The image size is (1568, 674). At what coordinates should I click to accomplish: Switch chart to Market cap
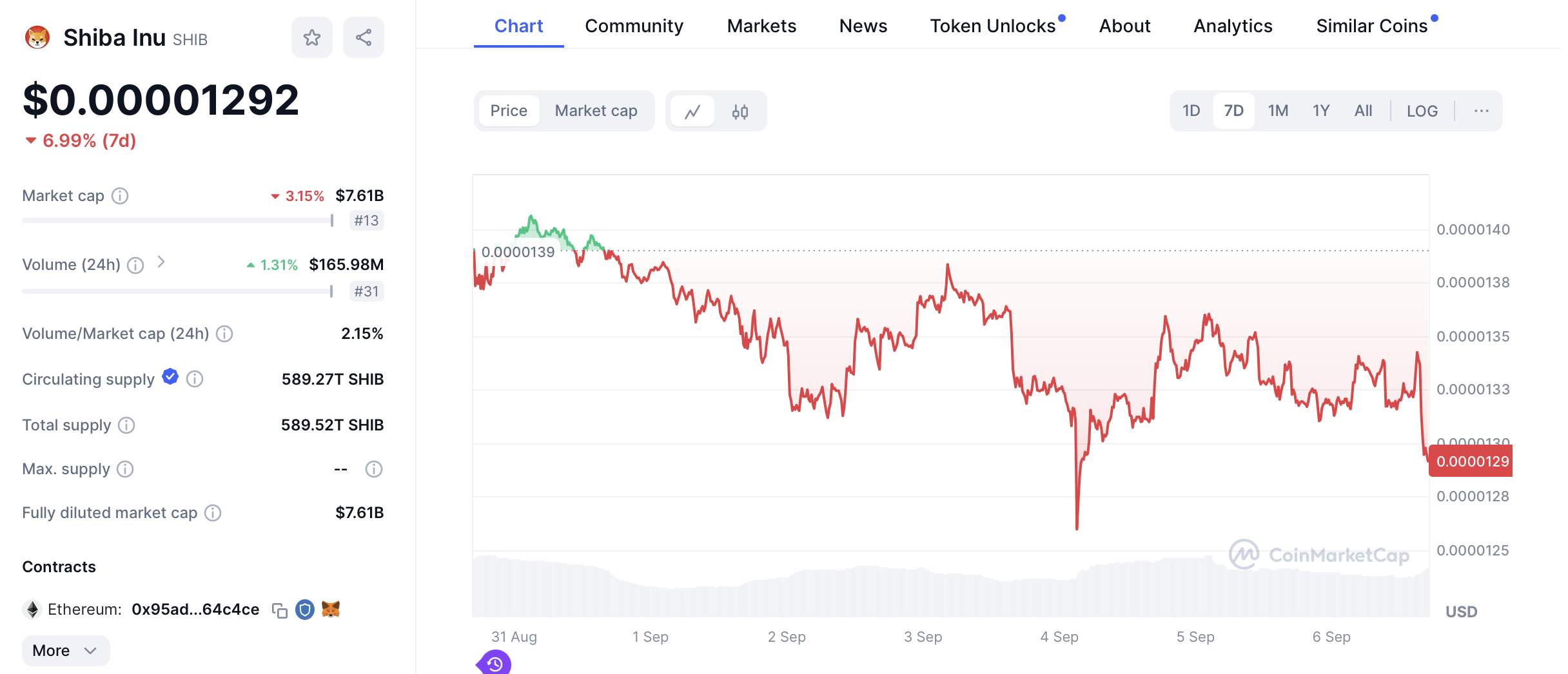(x=596, y=111)
